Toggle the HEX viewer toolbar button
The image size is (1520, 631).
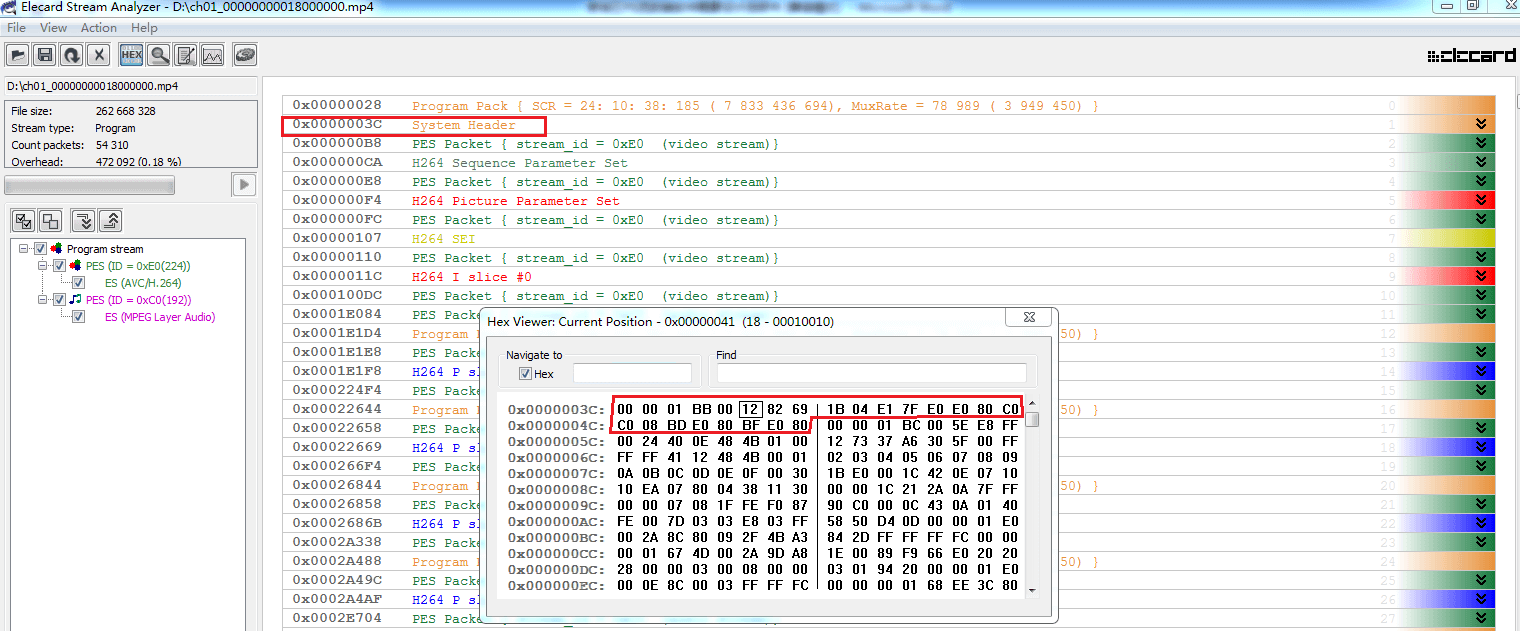pyautogui.click(x=131, y=55)
